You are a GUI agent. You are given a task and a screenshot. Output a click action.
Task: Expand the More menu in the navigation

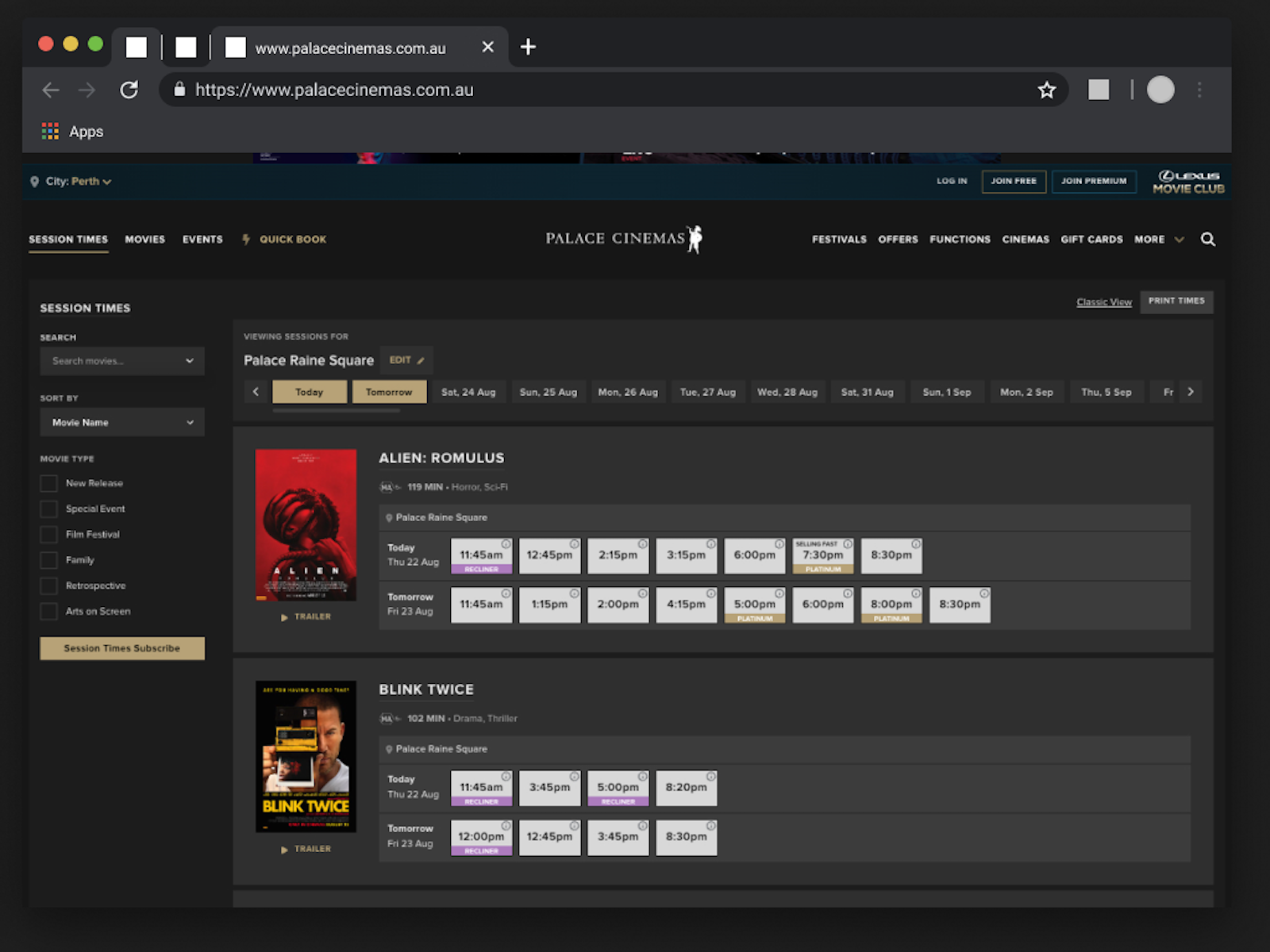tap(1159, 240)
